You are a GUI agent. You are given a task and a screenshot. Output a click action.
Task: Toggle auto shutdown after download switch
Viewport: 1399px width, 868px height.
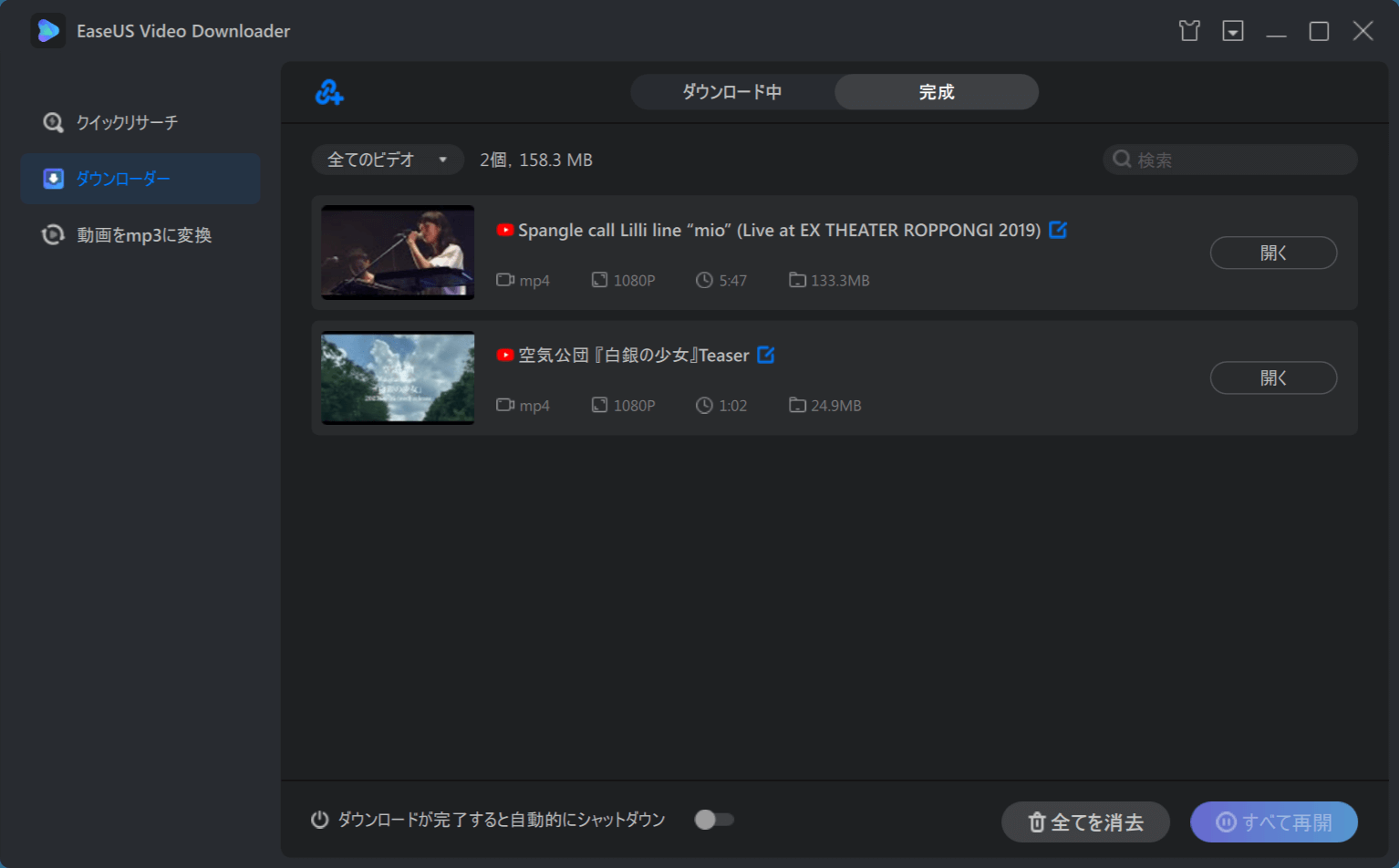point(714,820)
